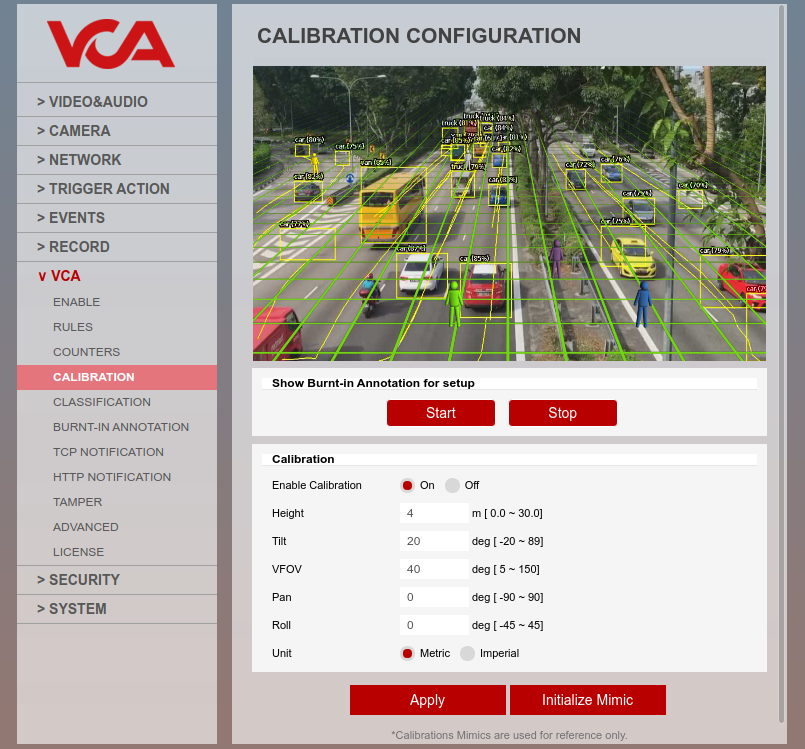Select the Metric unit option
Viewport: 805px width, 749px height.
(x=408, y=654)
